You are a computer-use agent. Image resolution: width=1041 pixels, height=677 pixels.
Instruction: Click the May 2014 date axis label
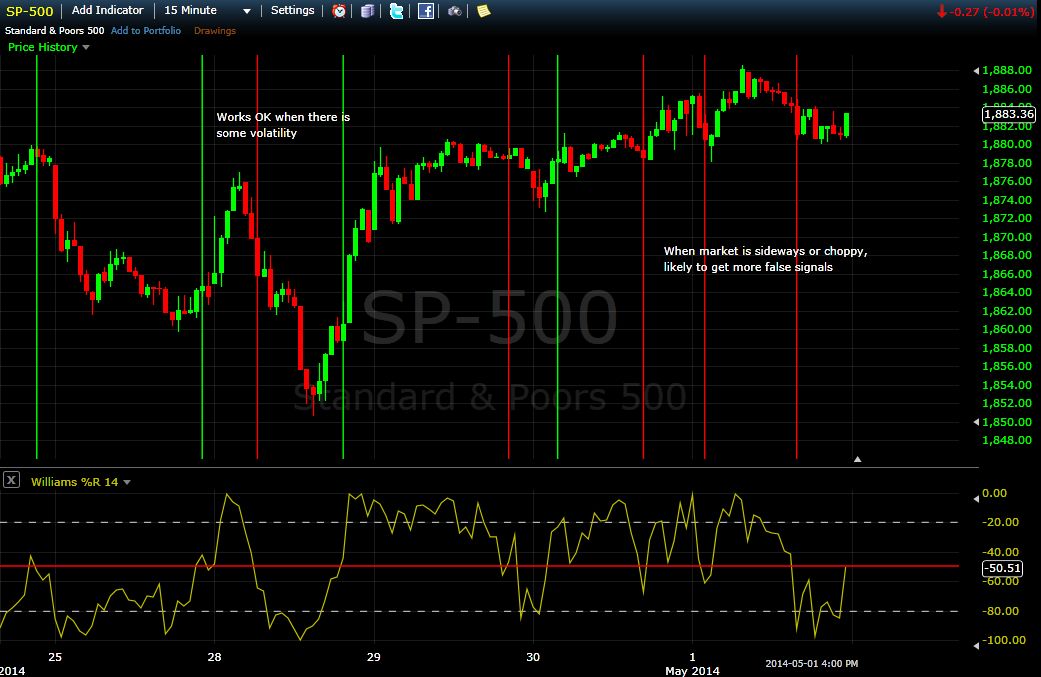click(x=692, y=671)
